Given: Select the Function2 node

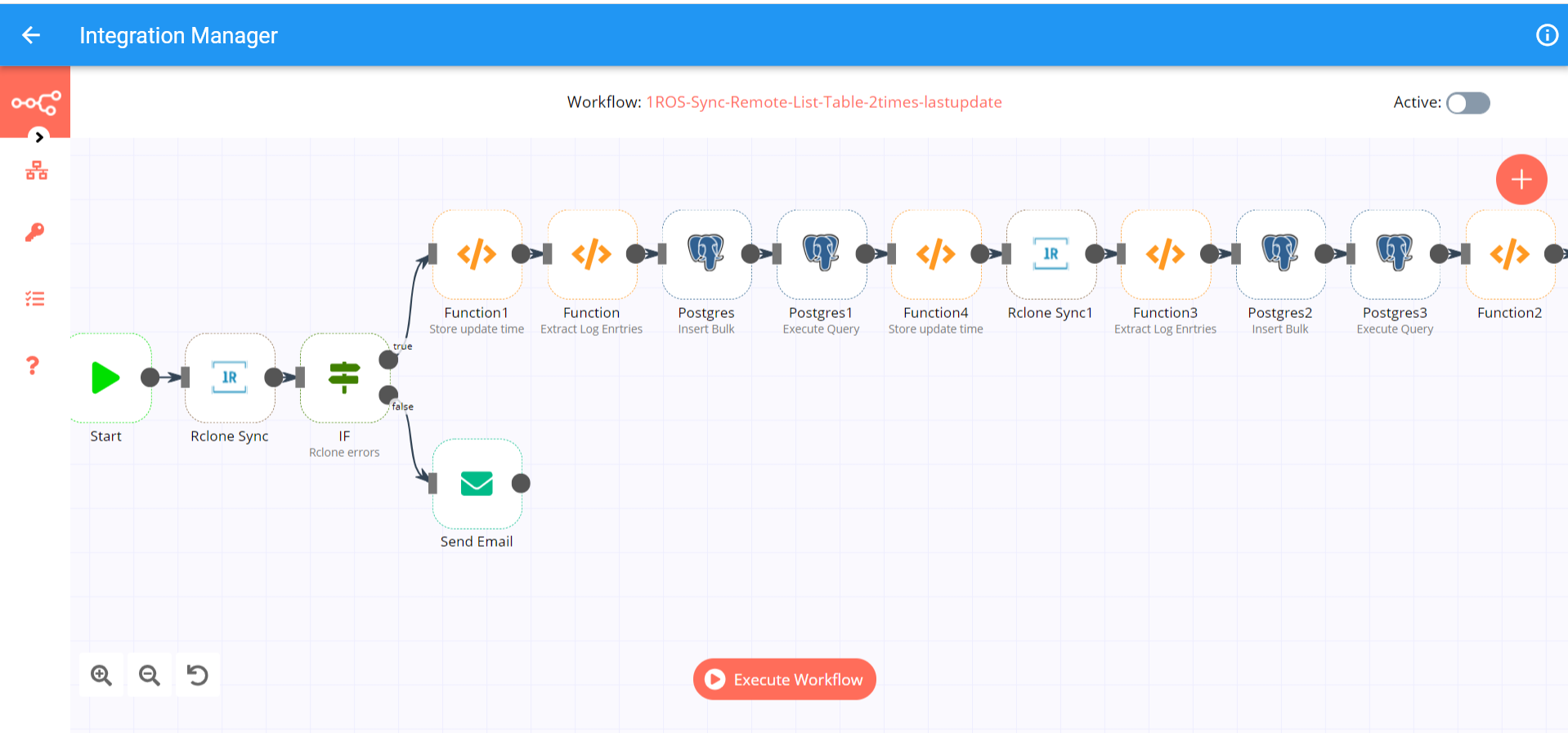Looking at the screenshot, I should point(1511,254).
